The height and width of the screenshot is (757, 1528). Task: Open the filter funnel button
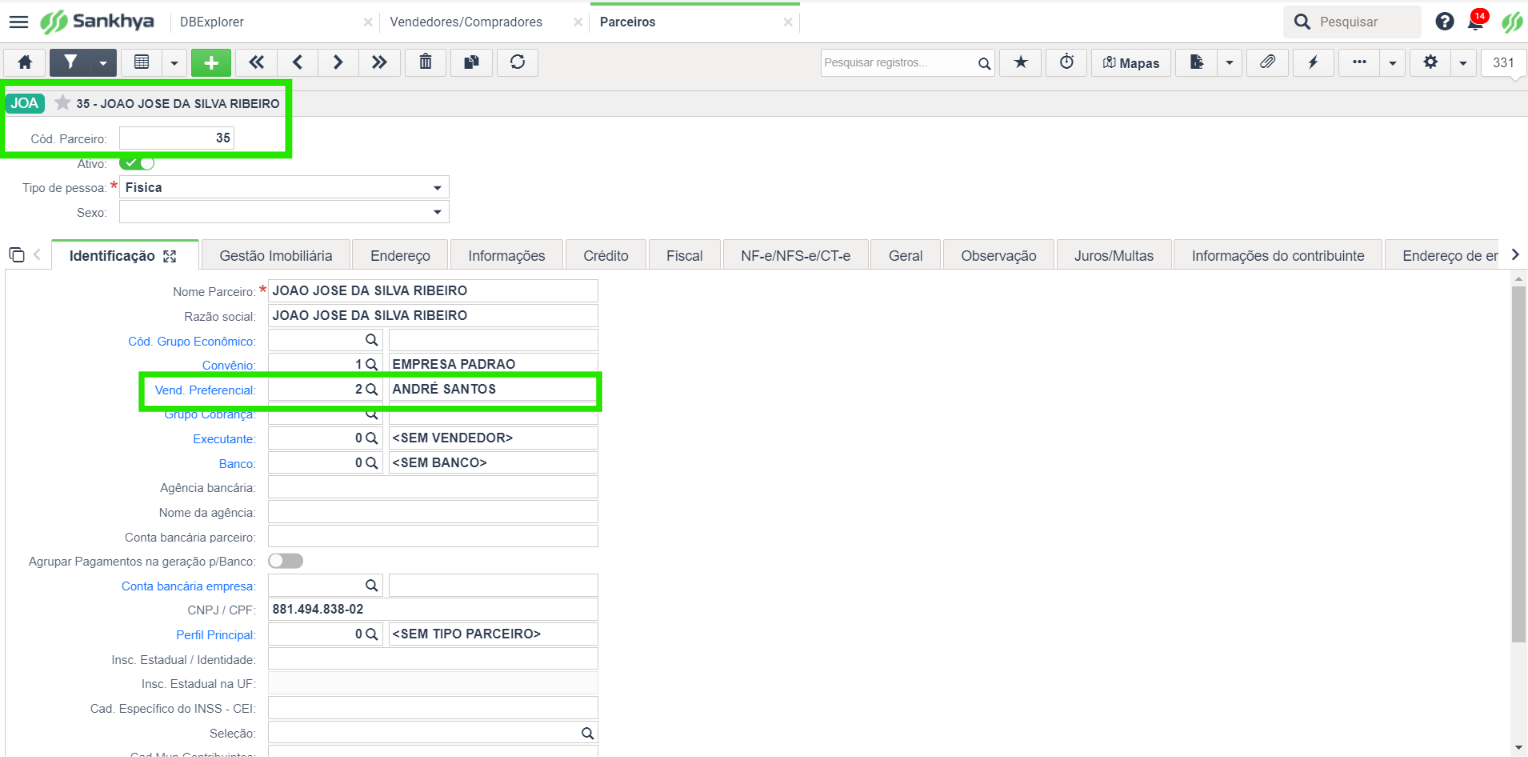70,62
